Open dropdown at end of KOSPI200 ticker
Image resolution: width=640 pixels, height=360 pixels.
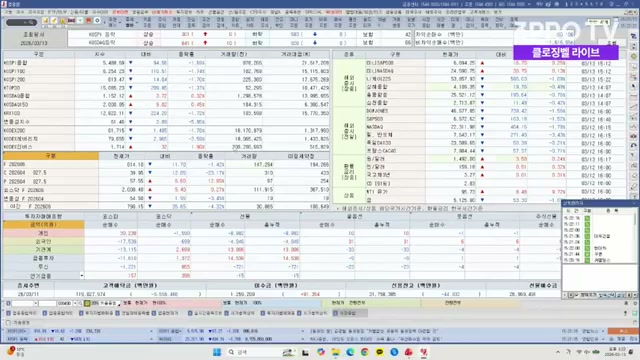pyautogui.click(x=151, y=331)
